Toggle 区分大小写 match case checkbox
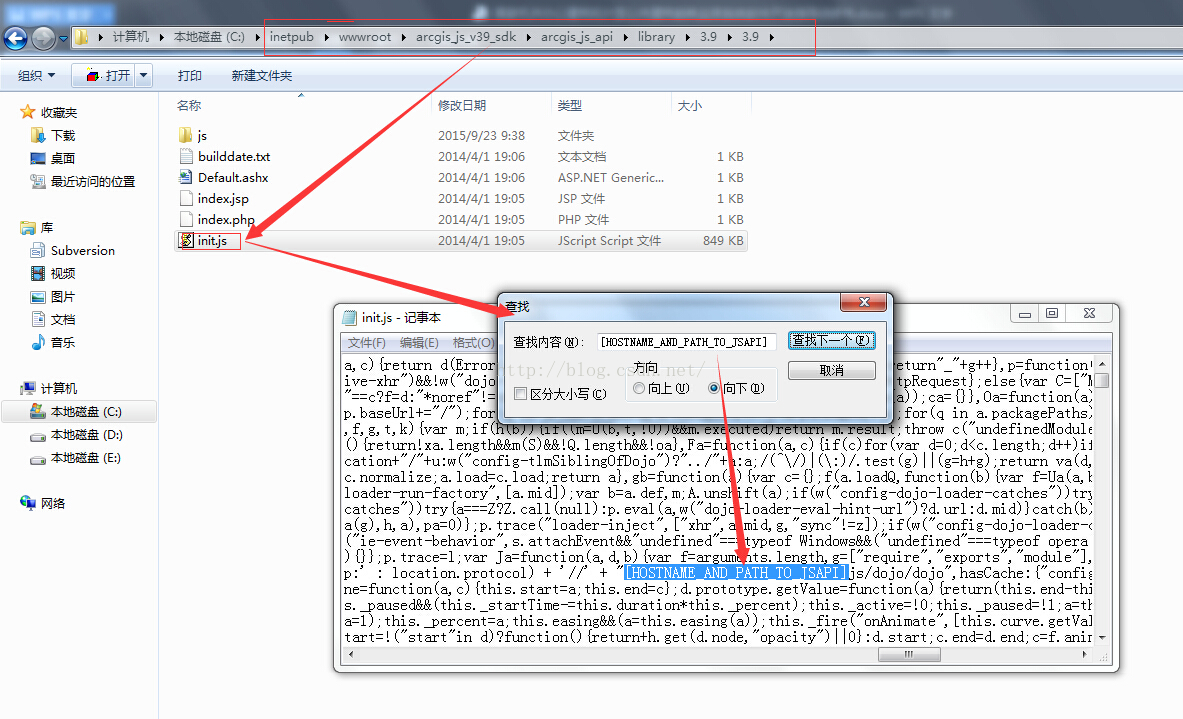 [521, 394]
